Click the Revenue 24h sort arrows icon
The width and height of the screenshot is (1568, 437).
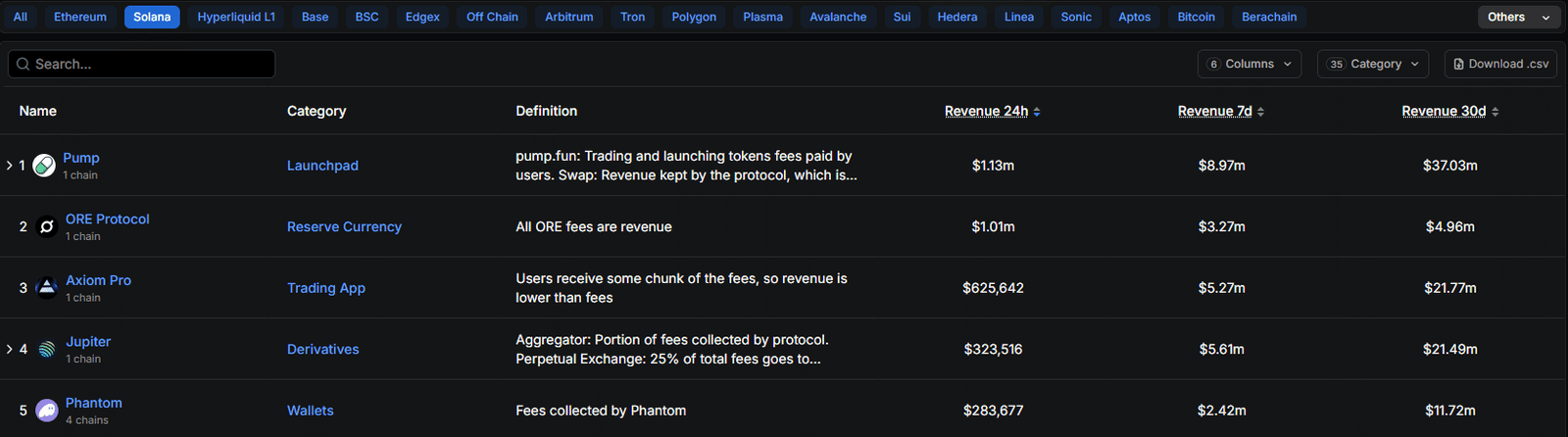click(x=1037, y=112)
